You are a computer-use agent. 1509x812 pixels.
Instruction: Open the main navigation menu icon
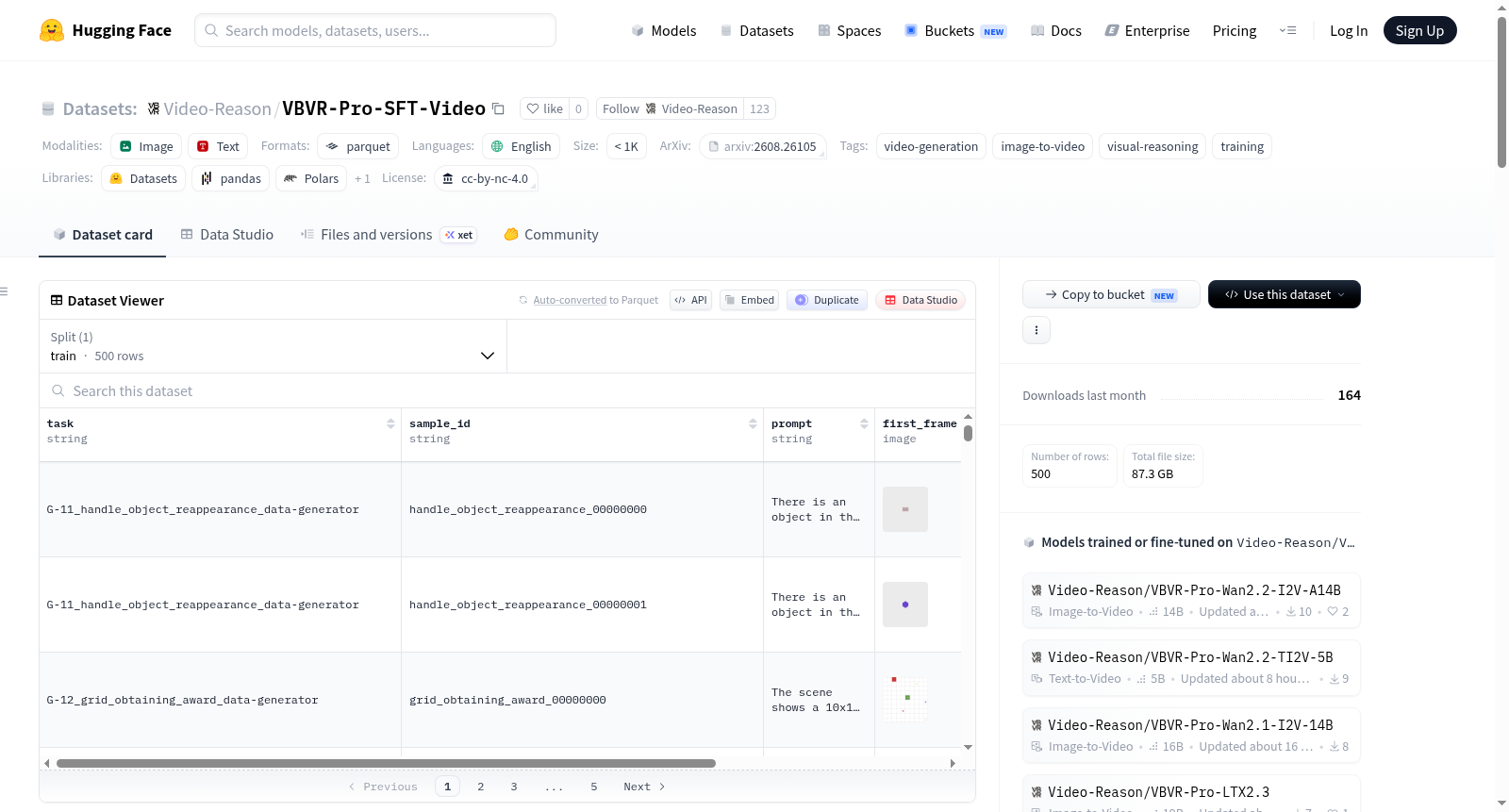(1287, 30)
